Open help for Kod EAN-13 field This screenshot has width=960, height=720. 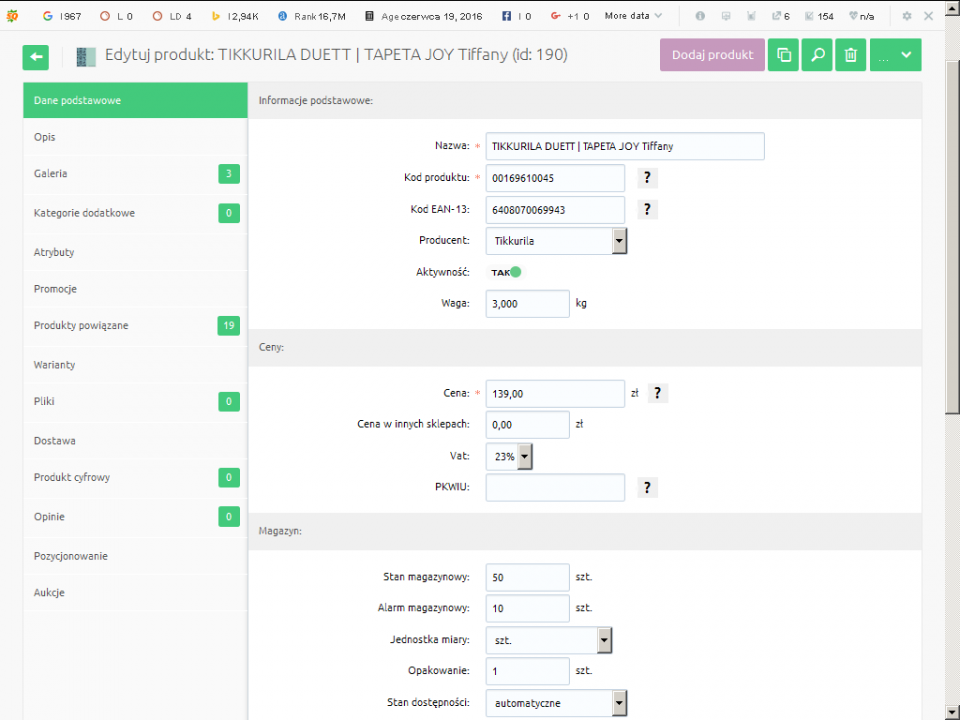click(647, 209)
